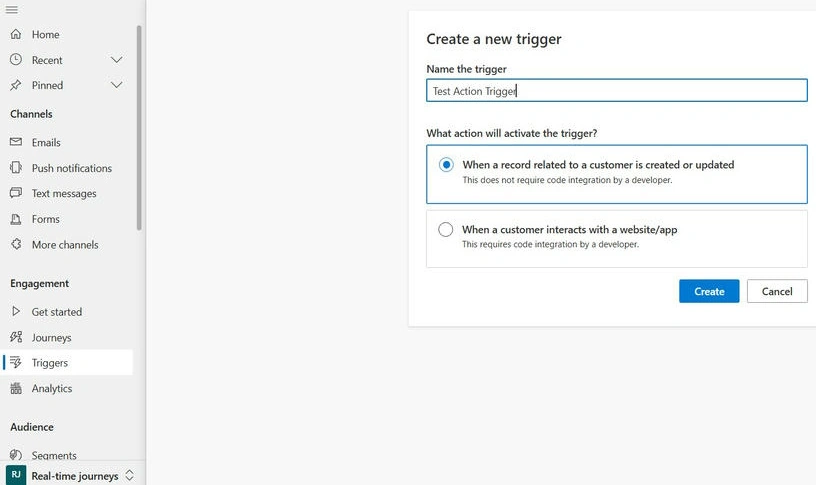Open More channels icon

(16, 244)
